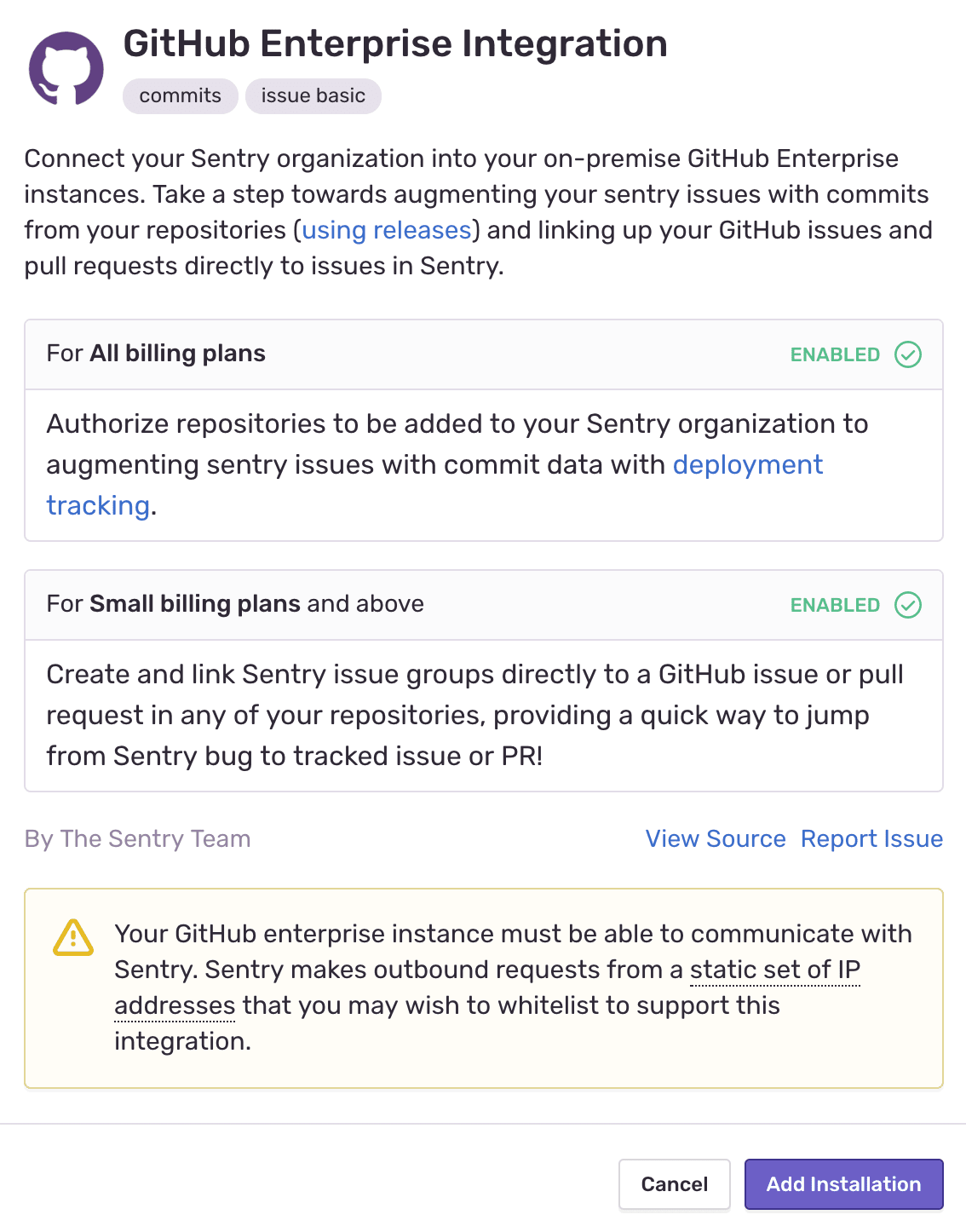Click ENABLED label in All billing plans panel
The height and width of the screenshot is (1232, 966).
pos(835,354)
